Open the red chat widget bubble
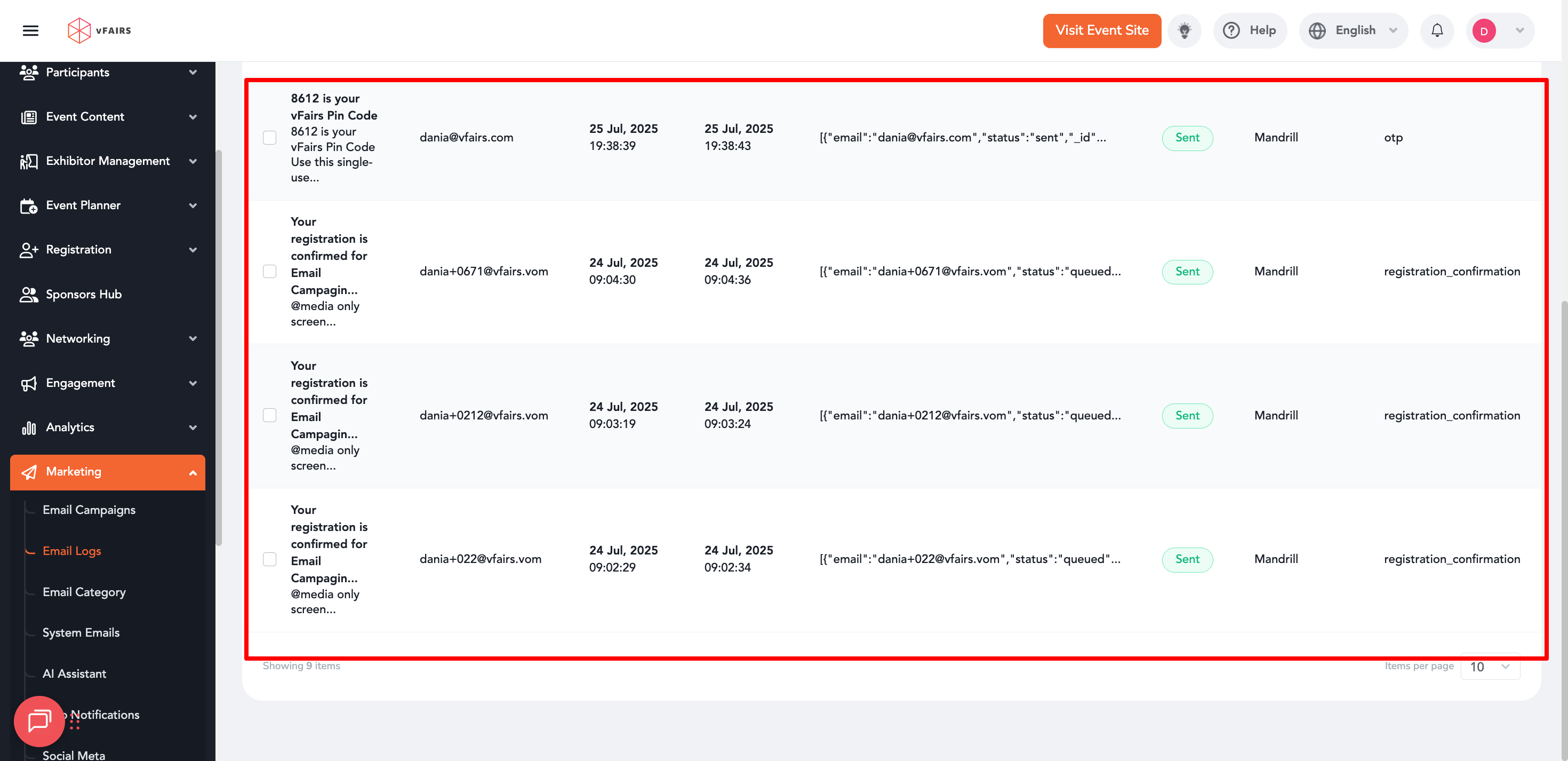Viewport: 1568px width, 761px height. (x=39, y=721)
